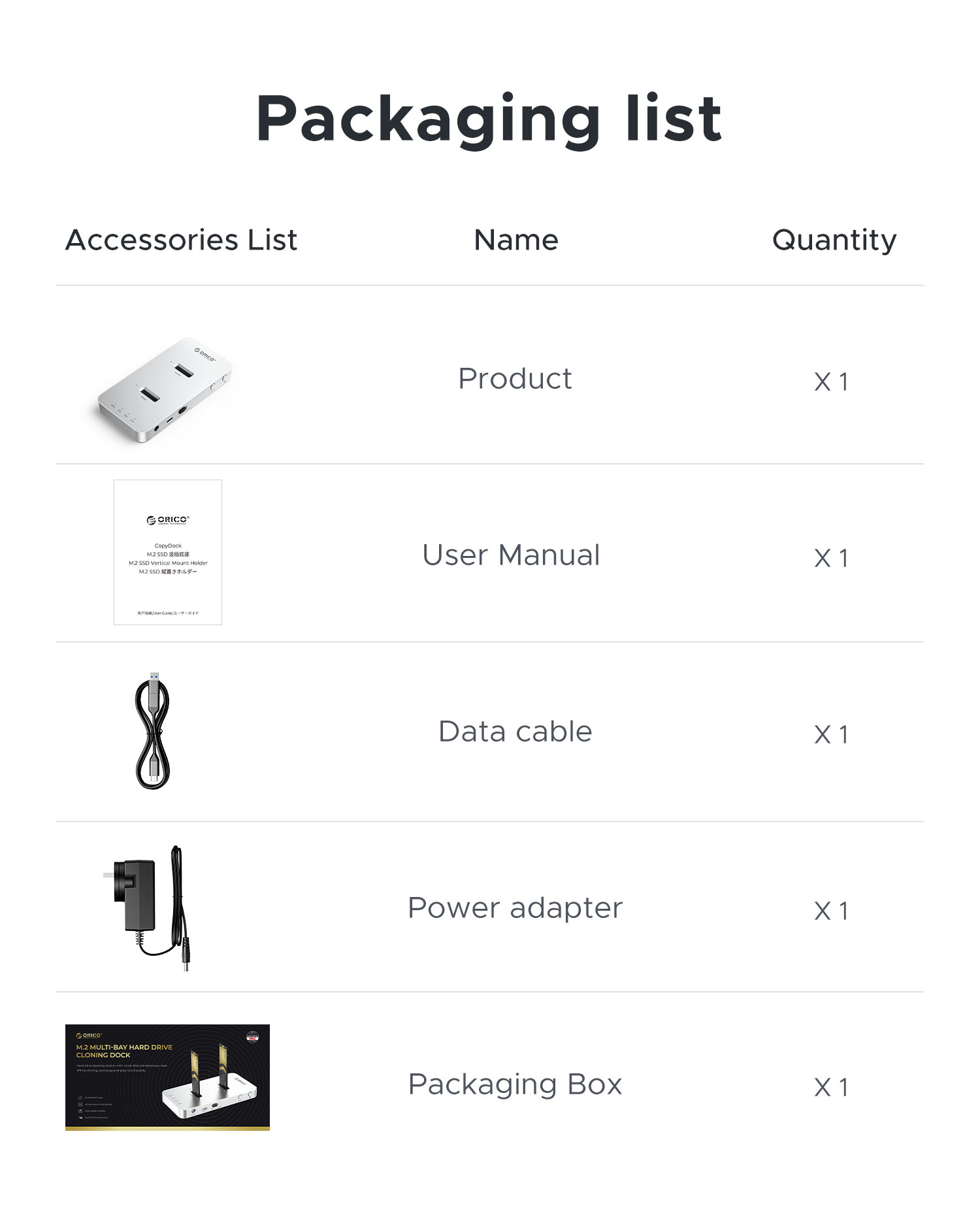
Task: Click the "Packaging list" heading
Action: (489, 118)
